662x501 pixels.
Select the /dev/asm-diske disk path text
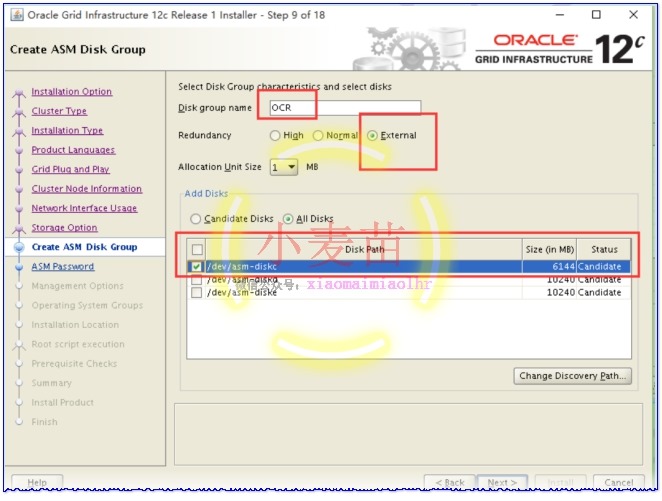click(242, 292)
